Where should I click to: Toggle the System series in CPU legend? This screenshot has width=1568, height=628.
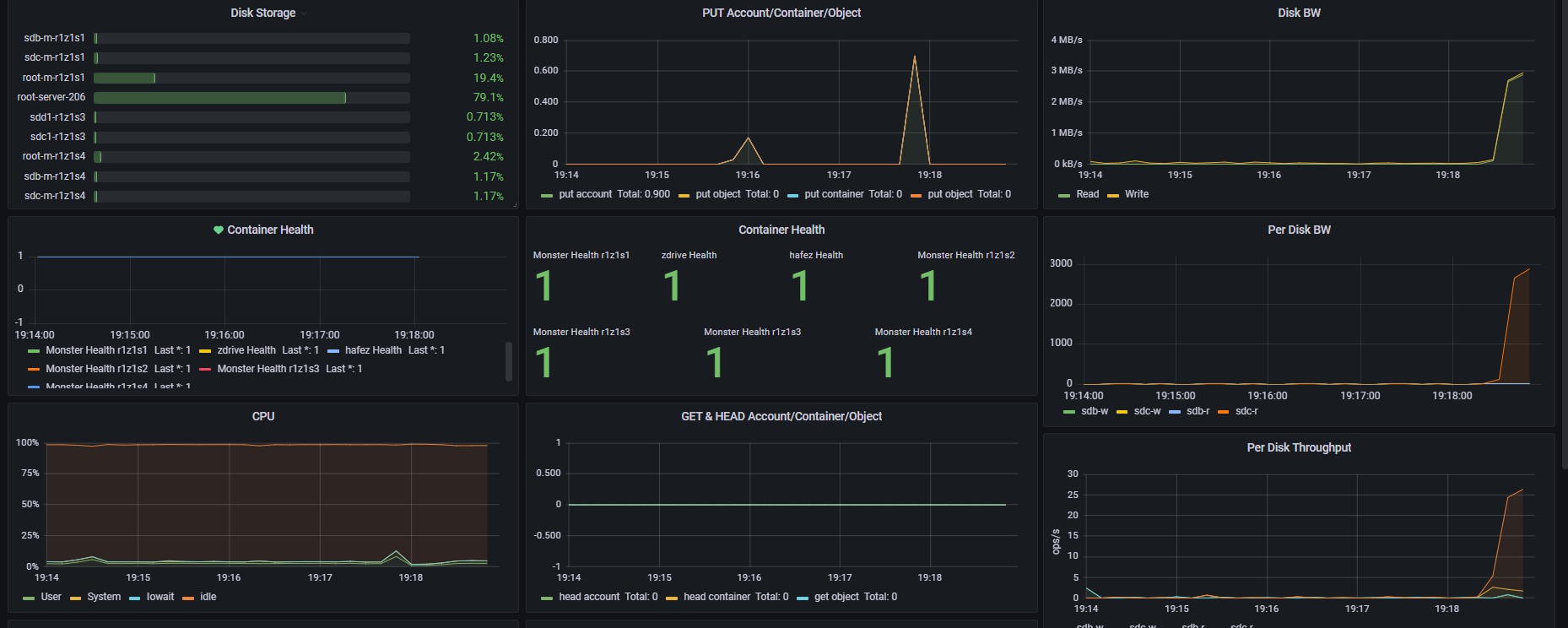pyautogui.click(x=104, y=597)
